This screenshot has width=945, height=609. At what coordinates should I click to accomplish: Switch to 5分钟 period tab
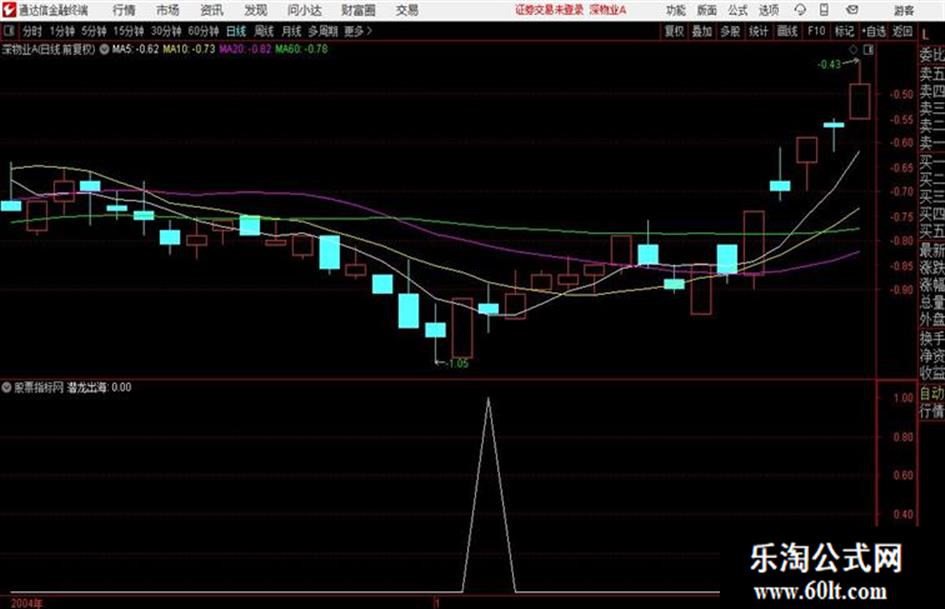94,31
